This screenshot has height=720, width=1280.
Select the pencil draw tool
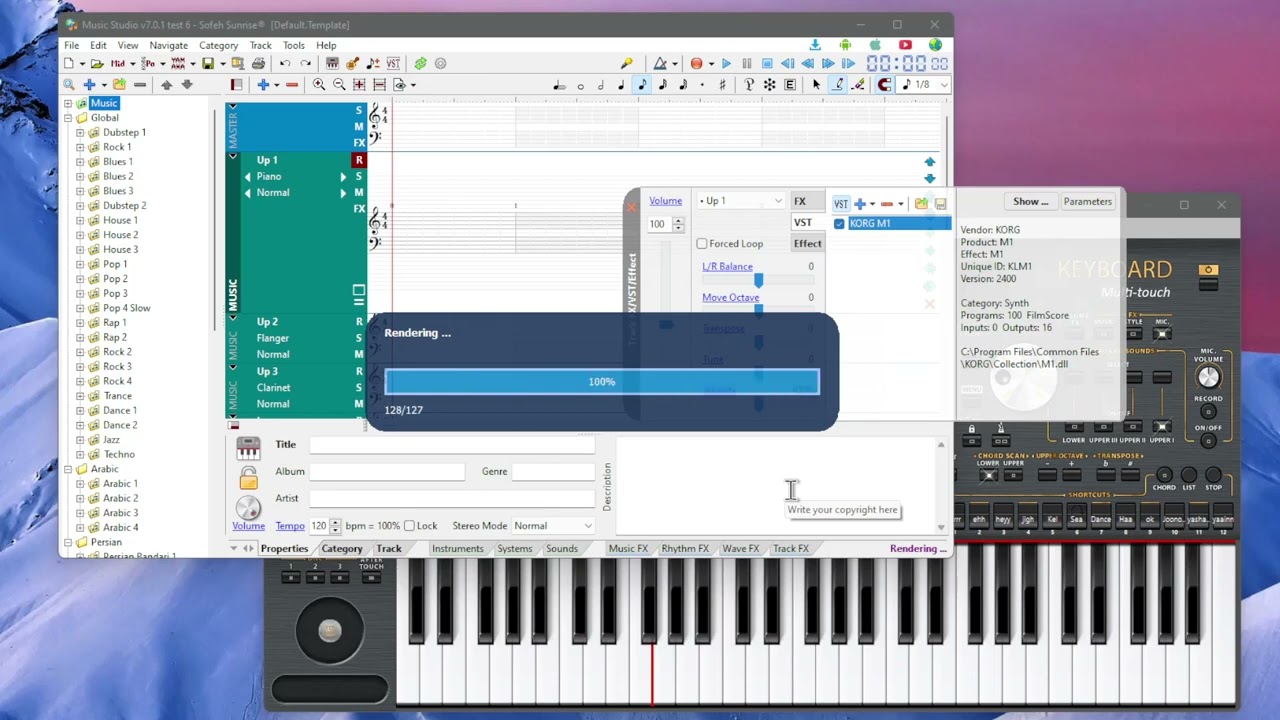click(838, 85)
